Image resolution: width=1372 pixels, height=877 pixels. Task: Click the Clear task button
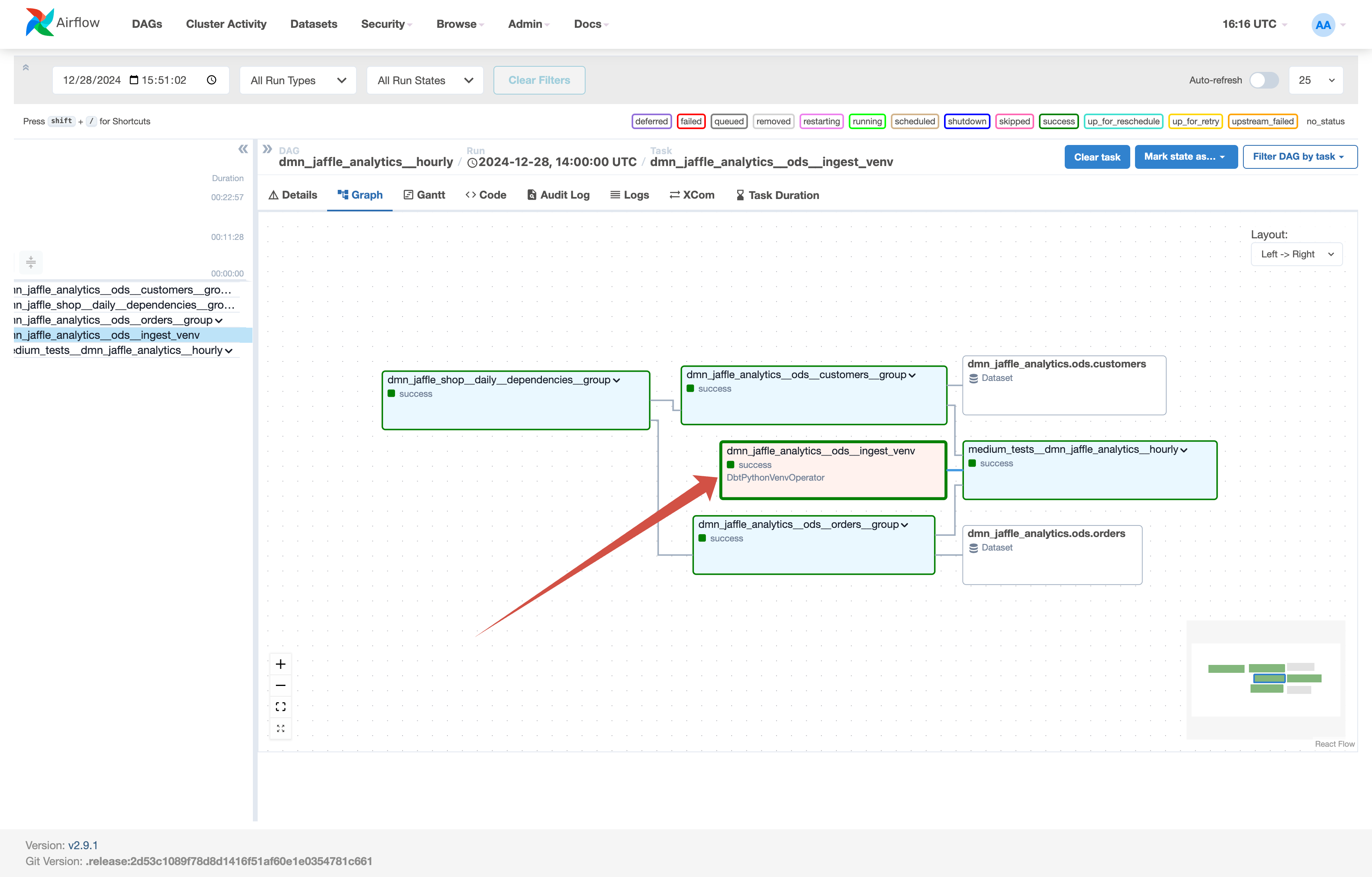click(x=1097, y=157)
